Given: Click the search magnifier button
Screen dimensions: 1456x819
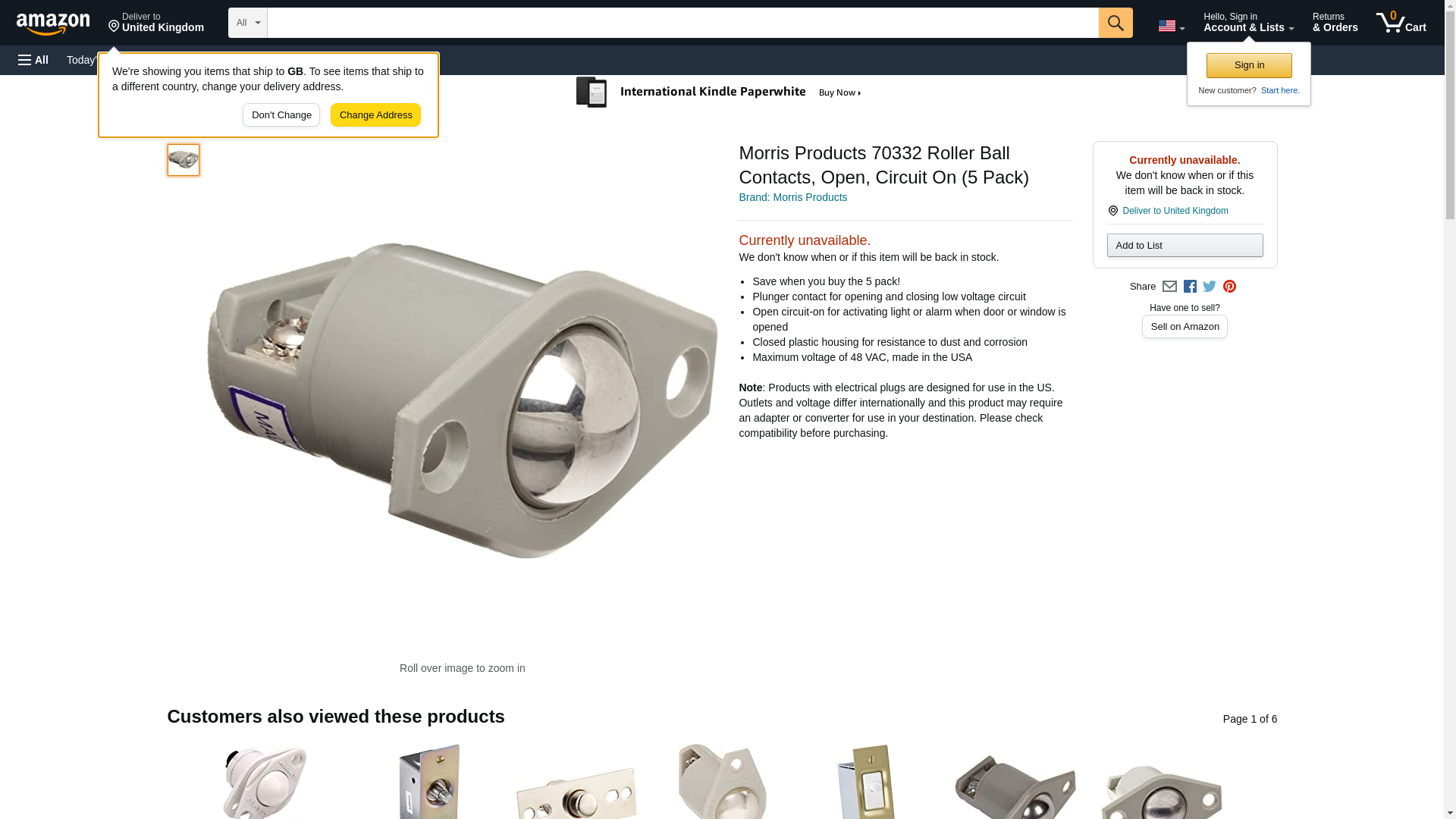Looking at the screenshot, I should pyautogui.click(x=1116, y=23).
